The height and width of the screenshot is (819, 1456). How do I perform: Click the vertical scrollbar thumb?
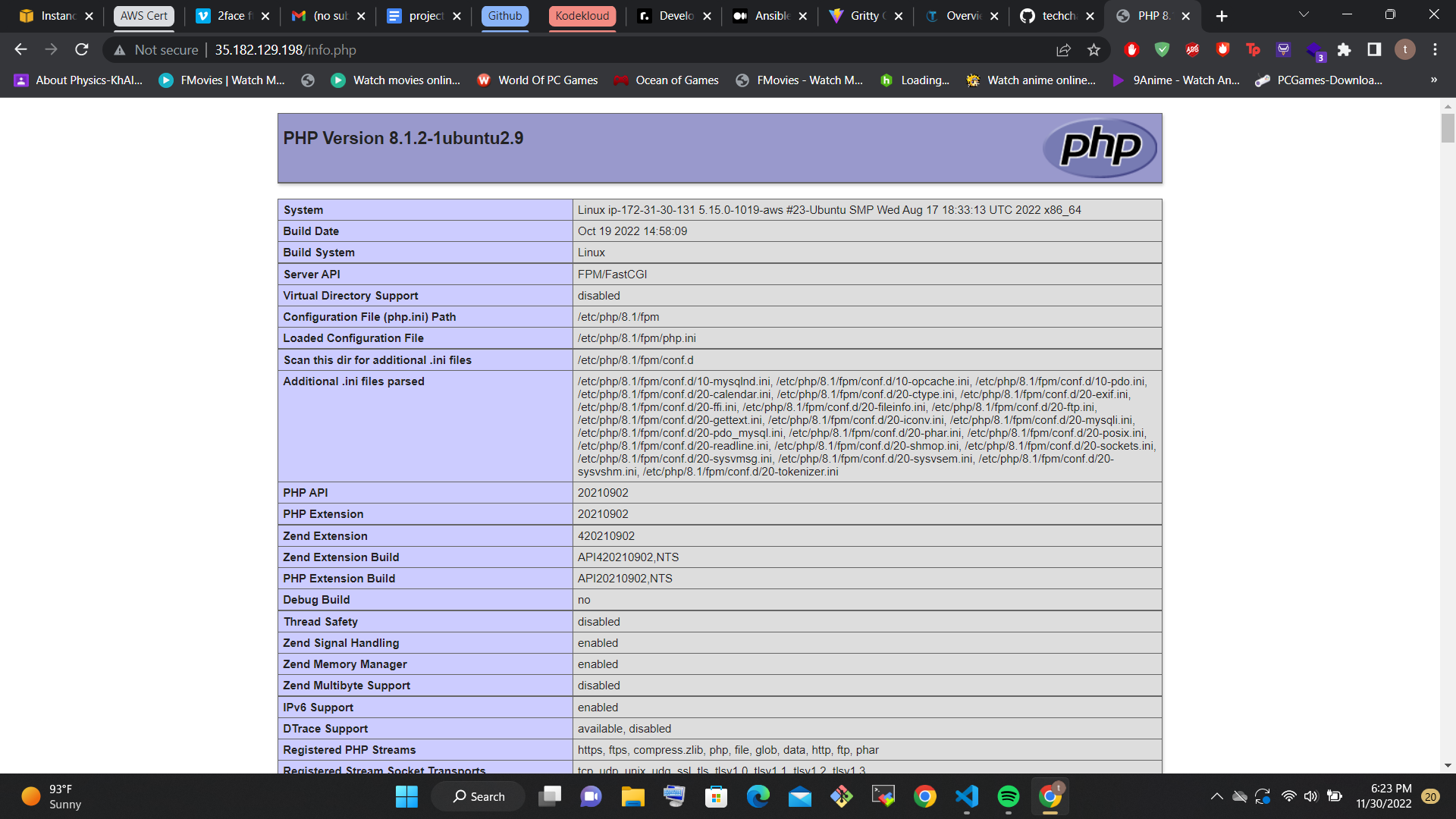[x=1448, y=127]
